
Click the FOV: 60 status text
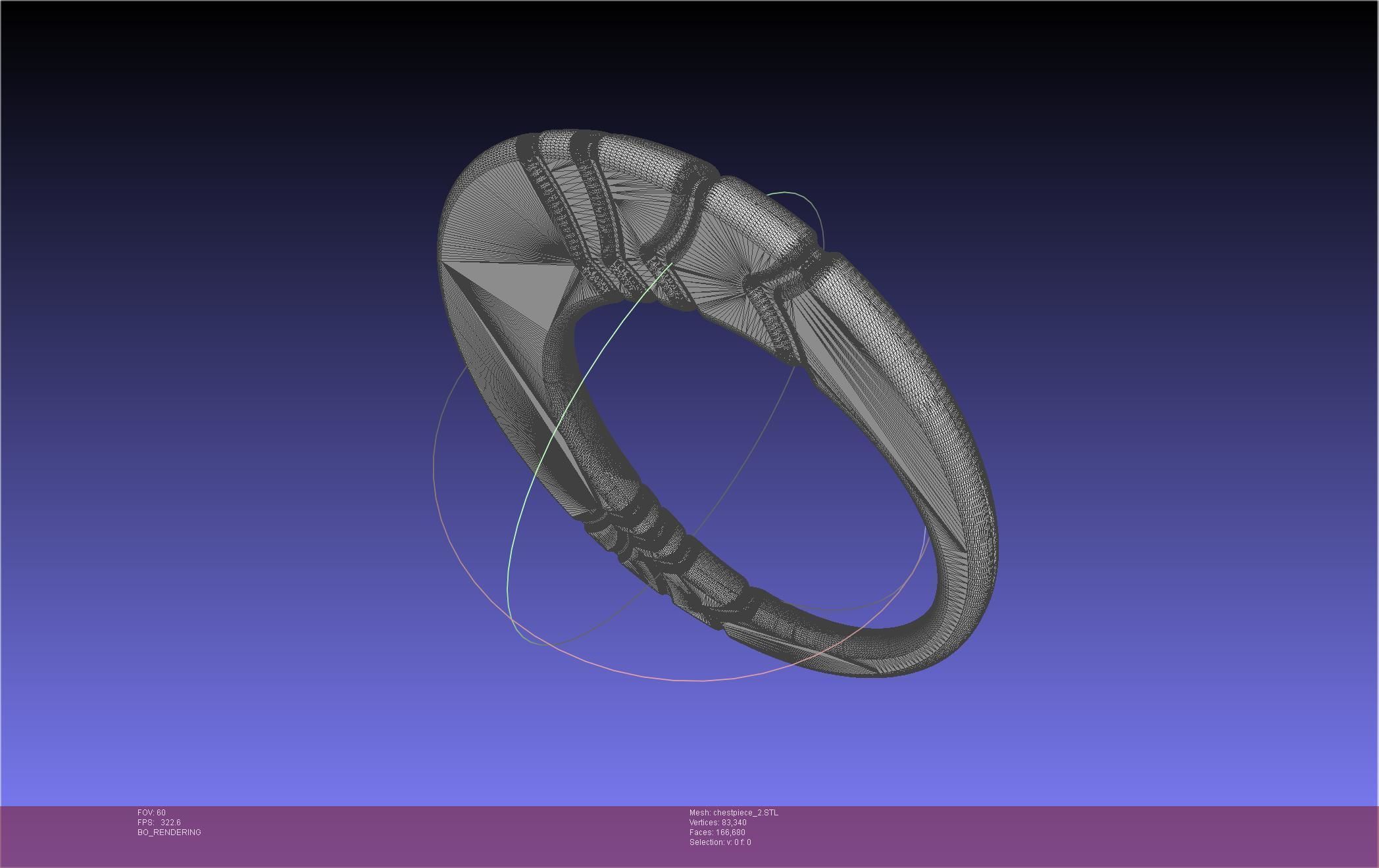pyautogui.click(x=151, y=813)
